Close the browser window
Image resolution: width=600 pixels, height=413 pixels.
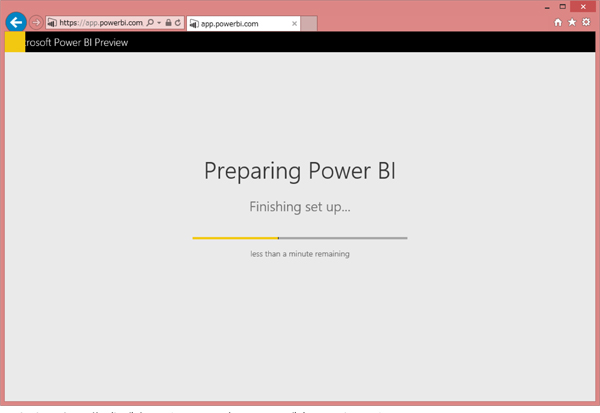(583, 7)
